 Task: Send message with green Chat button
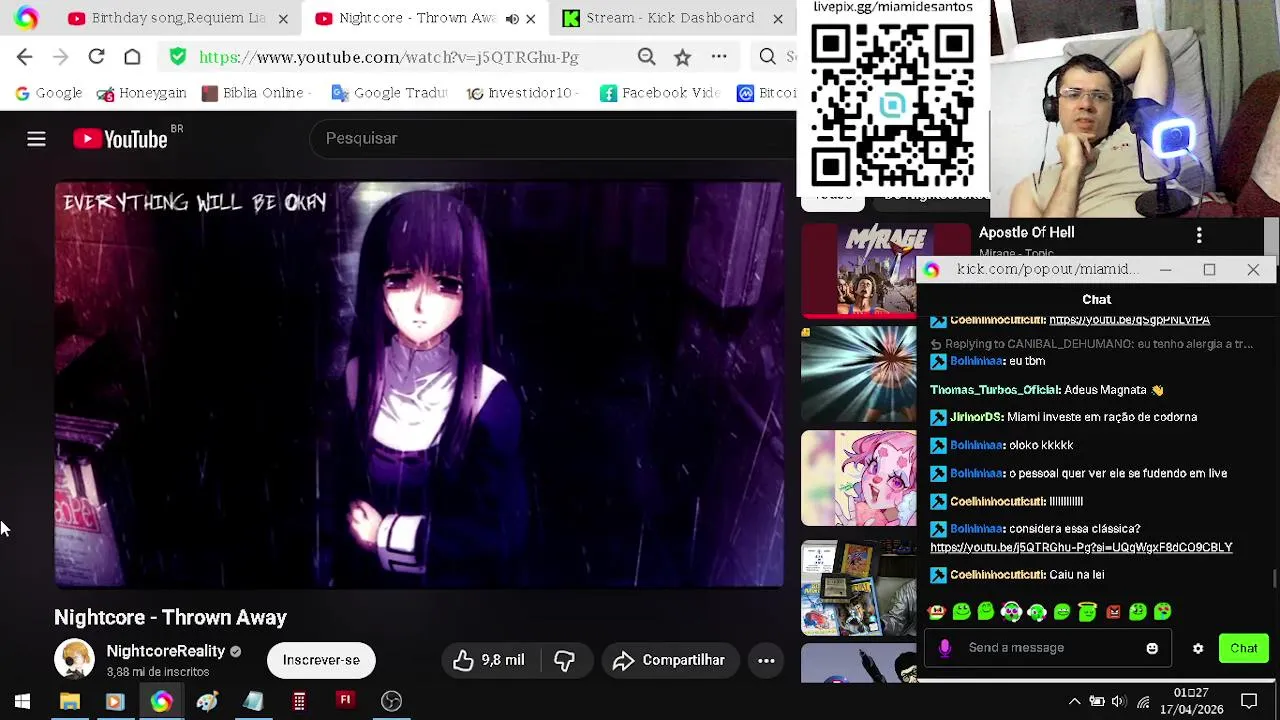1244,648
